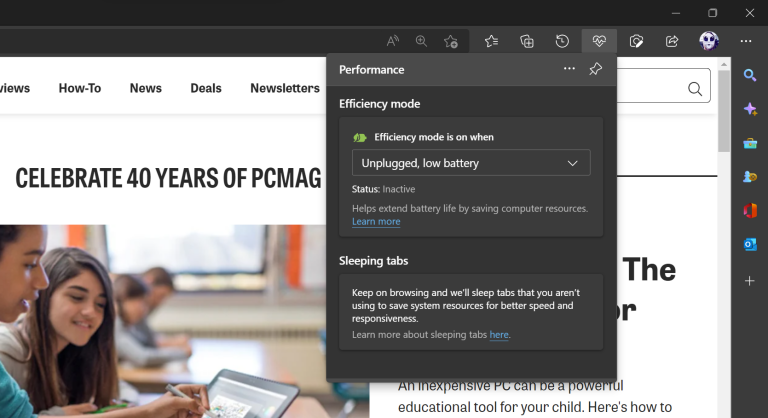Open the Deals menu item
The image size is (768, 418).
click(206, 88)
